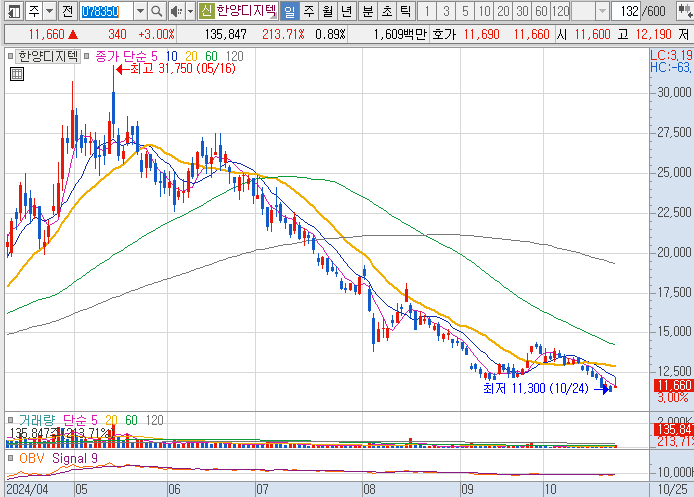Expand the sound options dropdown arrow
The width and height of the screenshot is (694, 497).
click(190, 11)
